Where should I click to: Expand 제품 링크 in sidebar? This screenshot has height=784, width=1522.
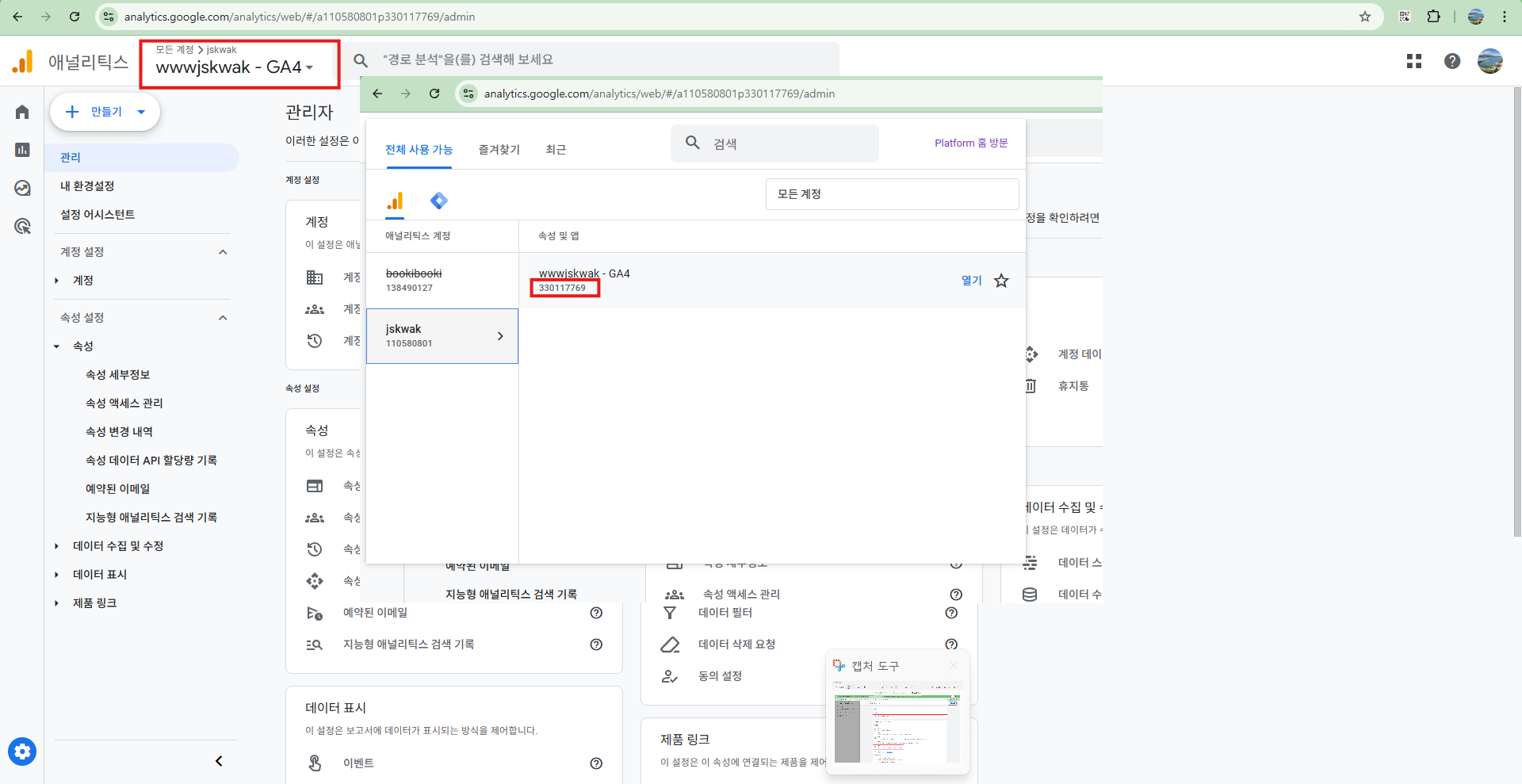coord(57,603)
